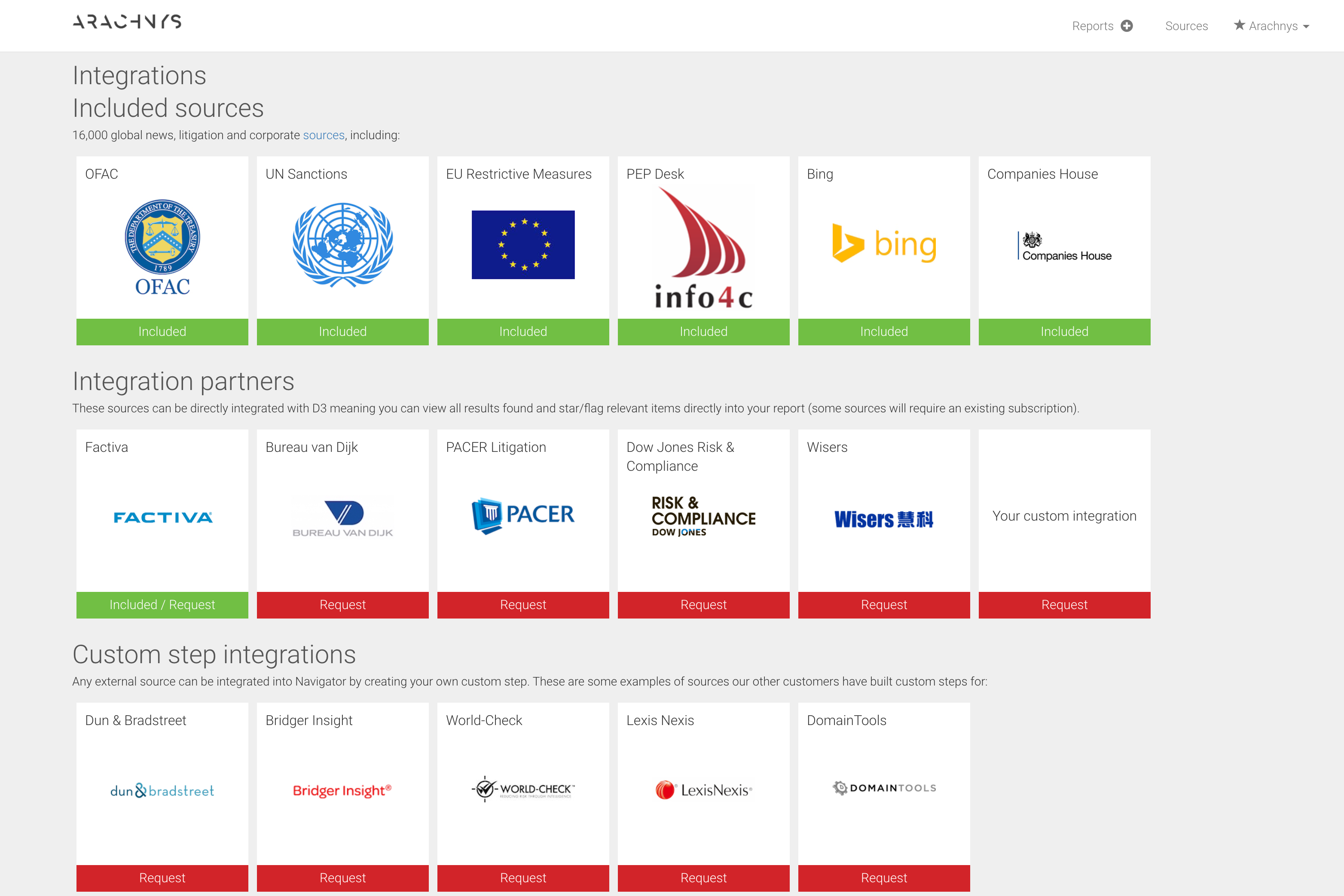The image size is (1344, 896).
Task: Click the Arachnys logo in header
Action: point(127,22)
